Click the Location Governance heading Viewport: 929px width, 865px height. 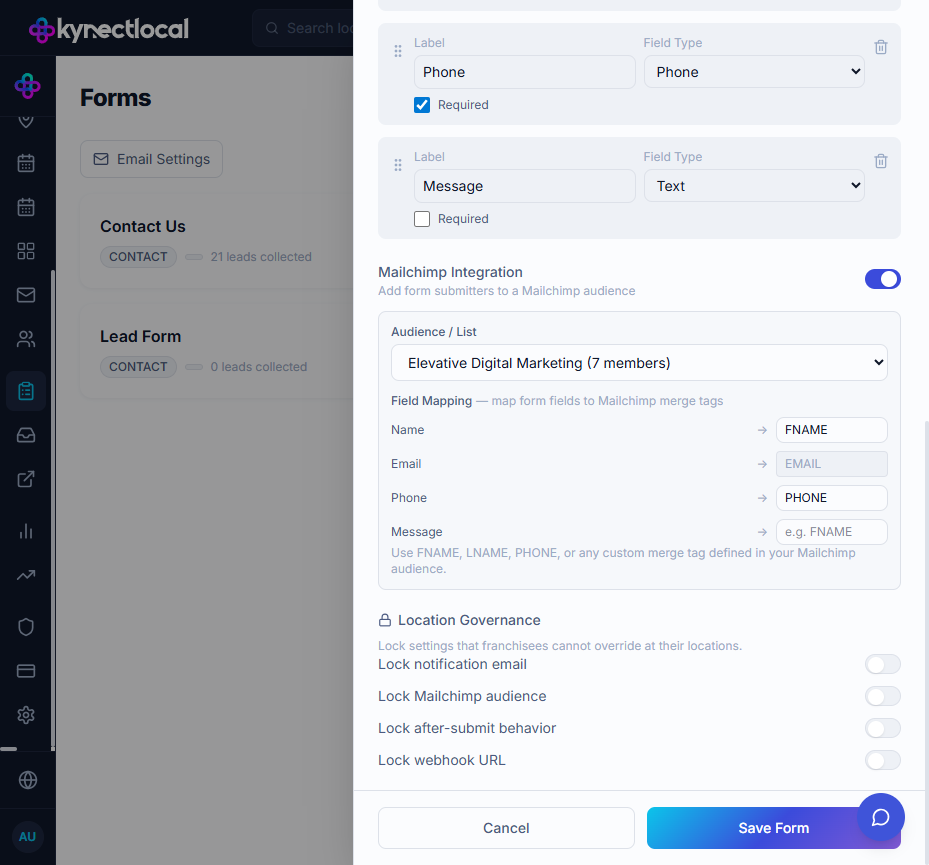[469, 620]
